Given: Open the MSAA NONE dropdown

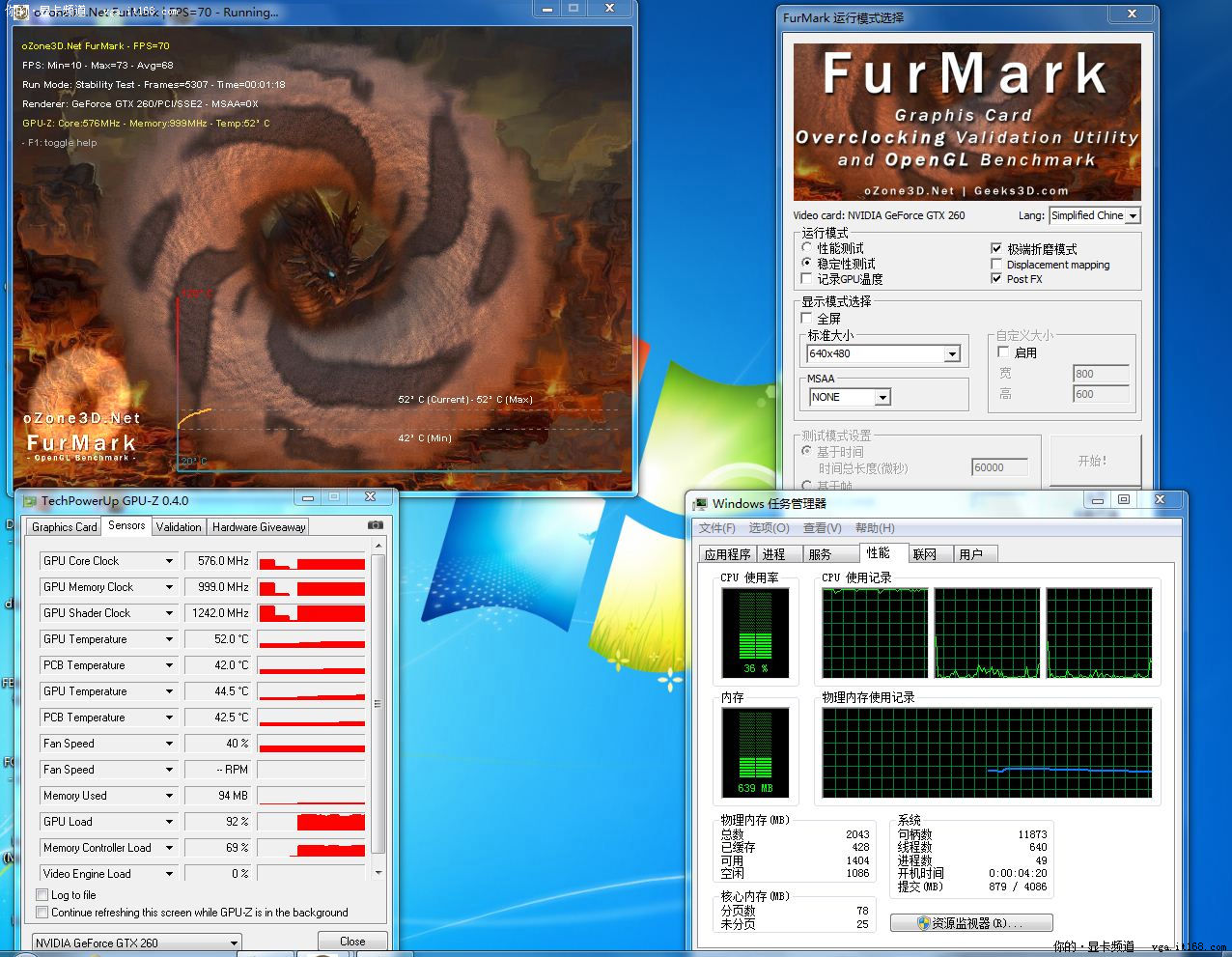Looking at the screenshot, I should click(850, 397).
